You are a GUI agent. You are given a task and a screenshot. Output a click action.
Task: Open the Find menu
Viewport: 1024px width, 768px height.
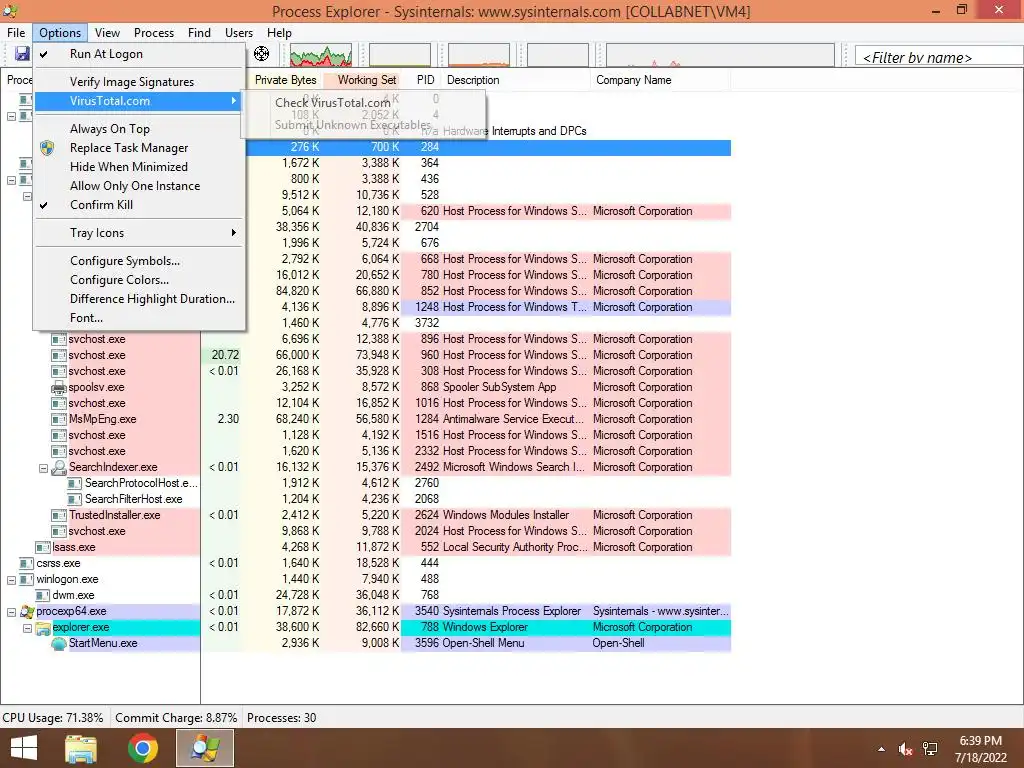199,33
